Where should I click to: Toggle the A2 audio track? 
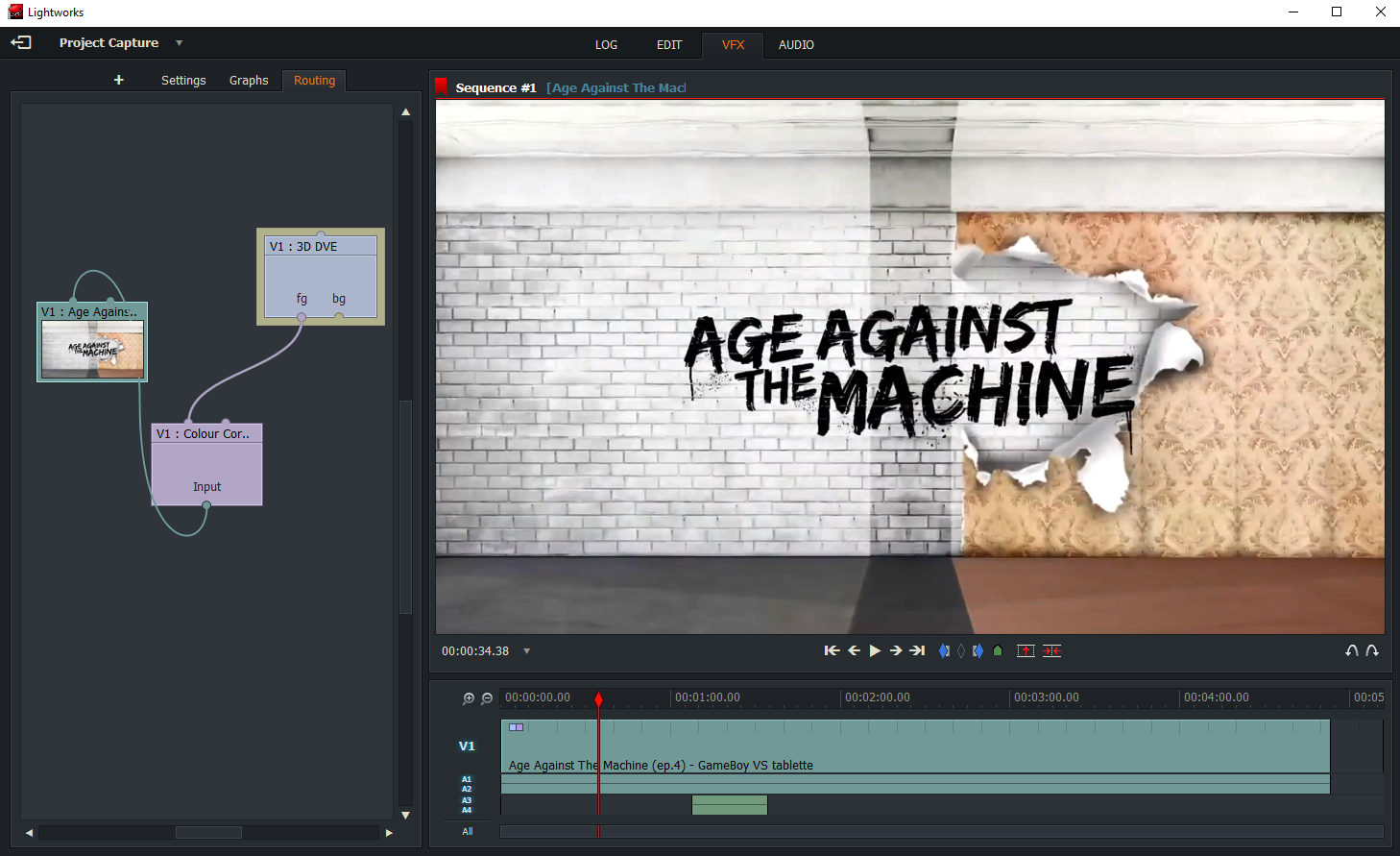coord(467,789)
